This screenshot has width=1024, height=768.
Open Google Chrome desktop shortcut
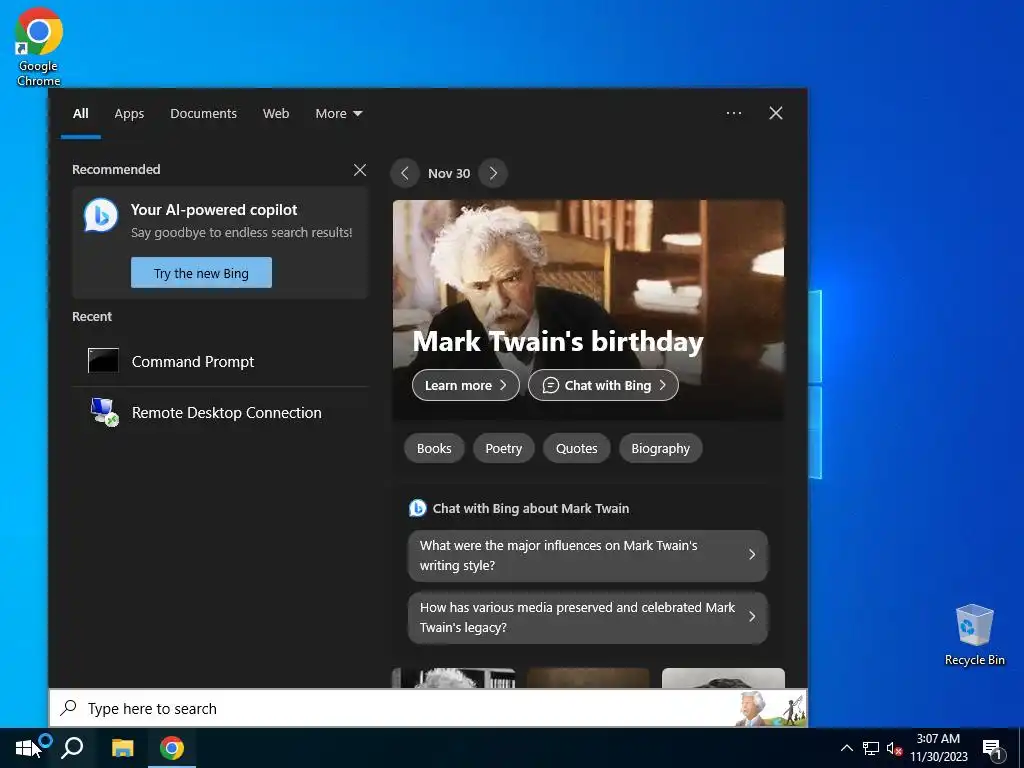(39, 47)
